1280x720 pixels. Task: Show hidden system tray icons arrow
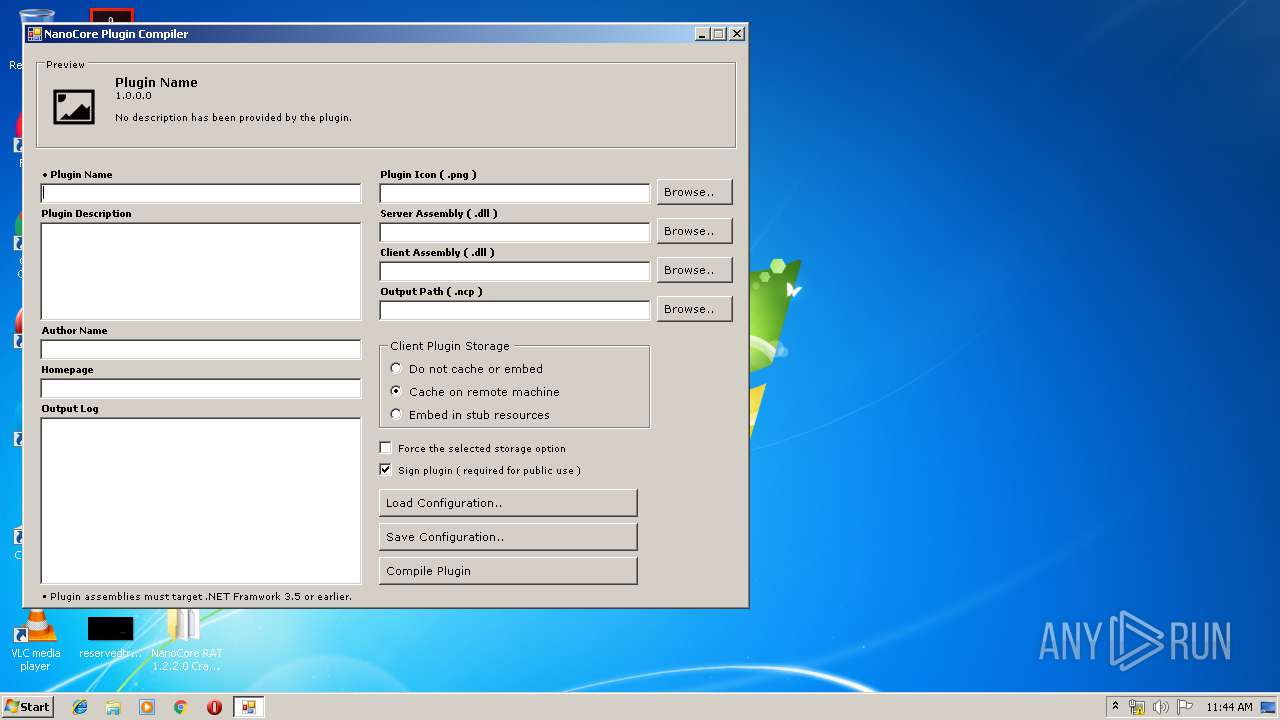tap(1115, 707)
